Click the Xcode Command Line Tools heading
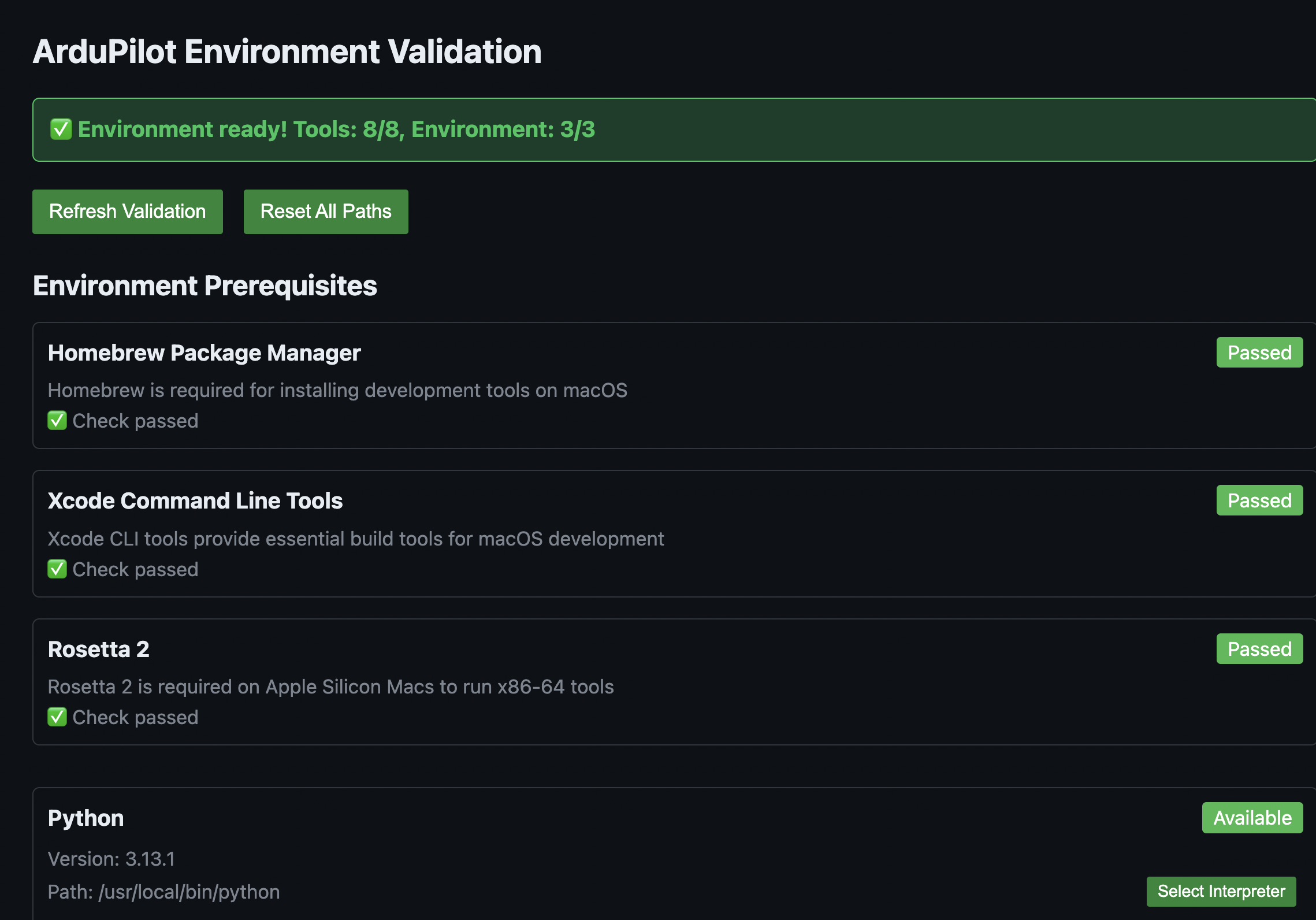This screenshot has height=920, width=1316. [x=195, y=500]
